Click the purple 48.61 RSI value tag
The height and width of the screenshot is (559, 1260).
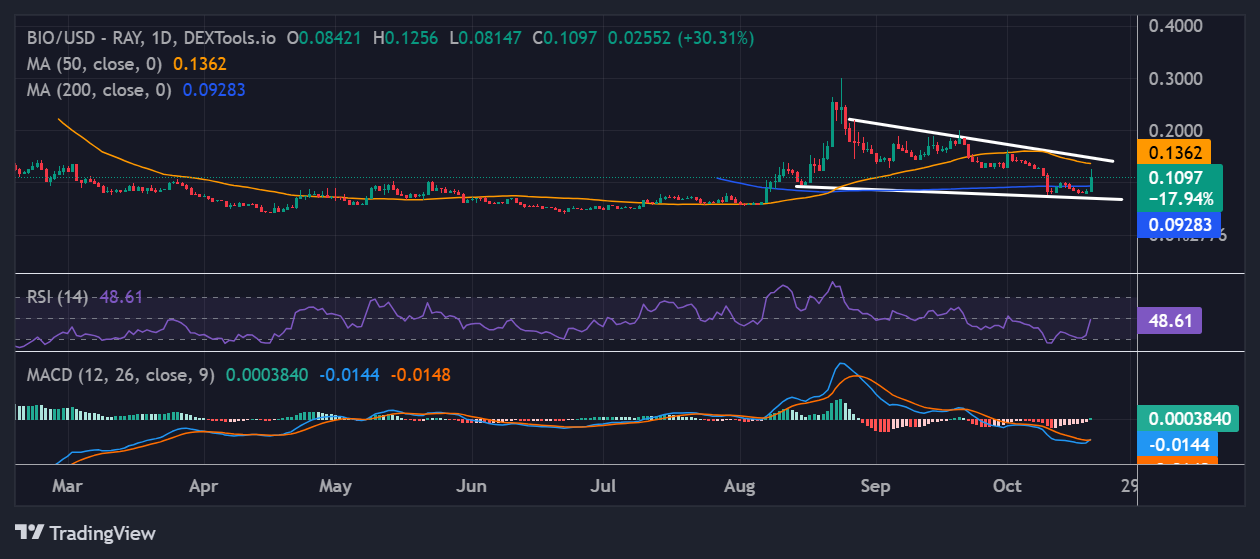1170,320
